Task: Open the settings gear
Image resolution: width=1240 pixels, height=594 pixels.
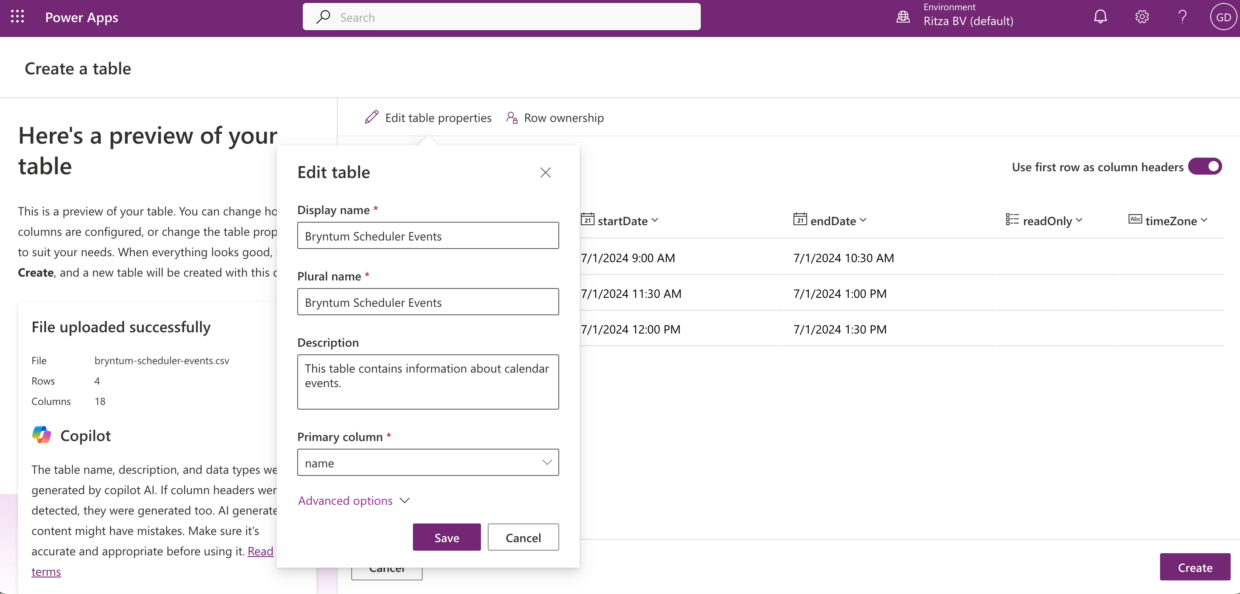Action: (x=1141, y=17)
